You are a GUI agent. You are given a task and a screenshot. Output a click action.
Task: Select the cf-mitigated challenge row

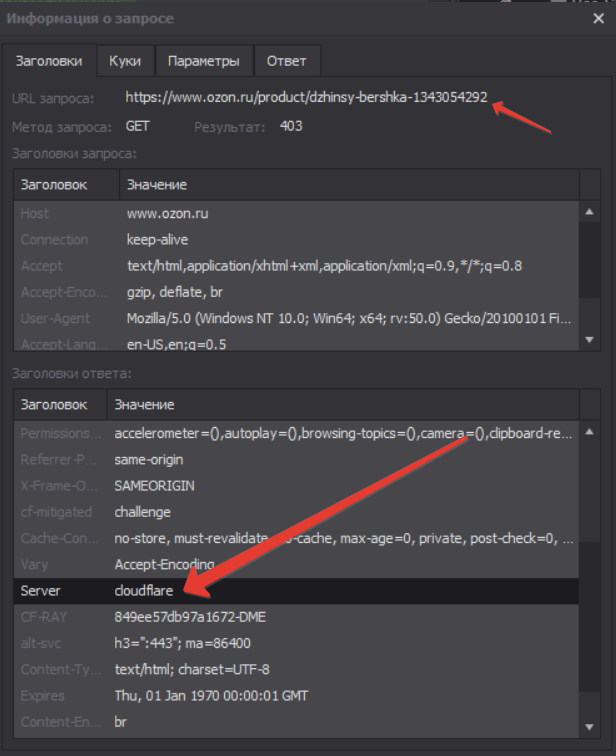point(296,512)
